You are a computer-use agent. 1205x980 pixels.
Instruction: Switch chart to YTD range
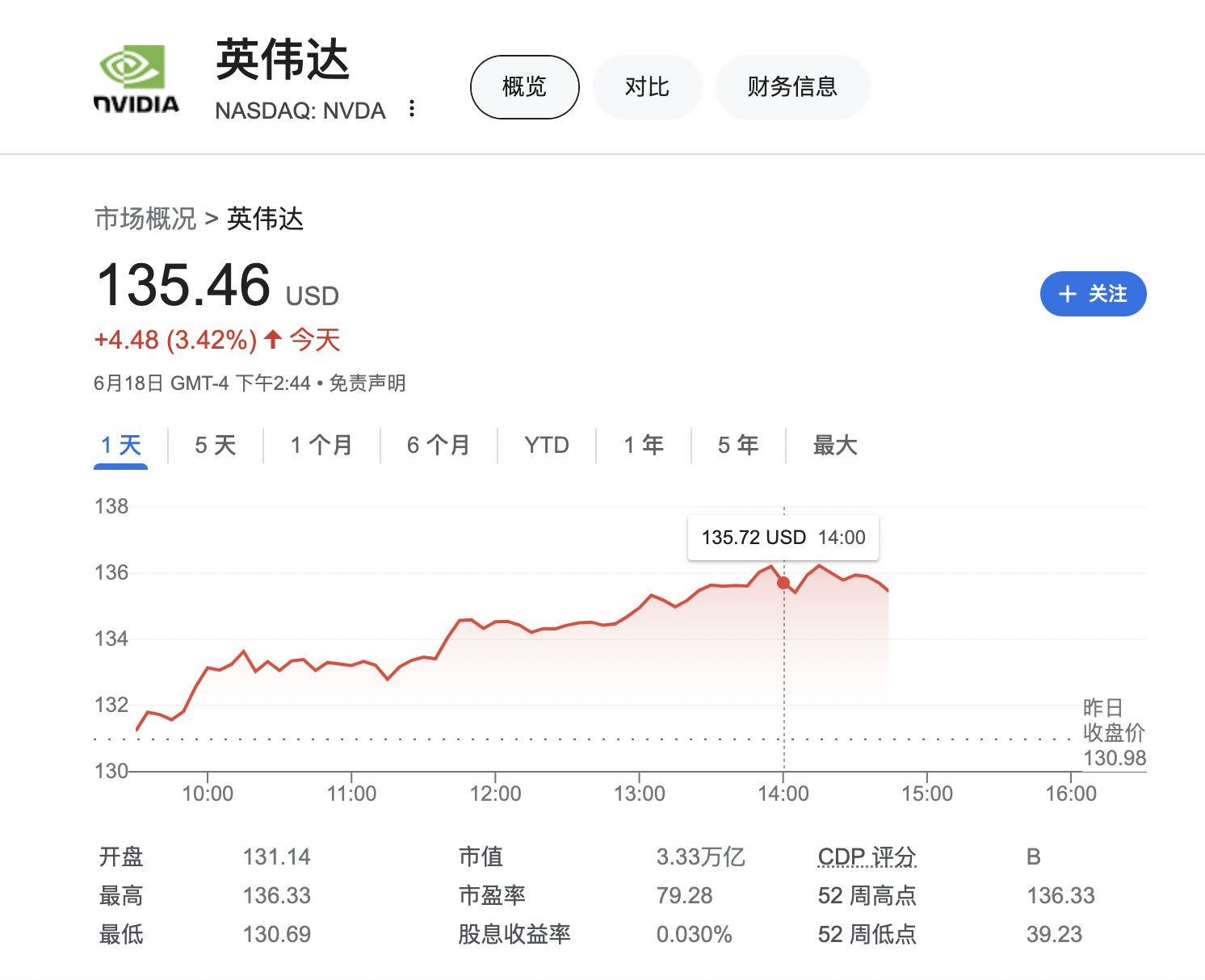point(547,445)
